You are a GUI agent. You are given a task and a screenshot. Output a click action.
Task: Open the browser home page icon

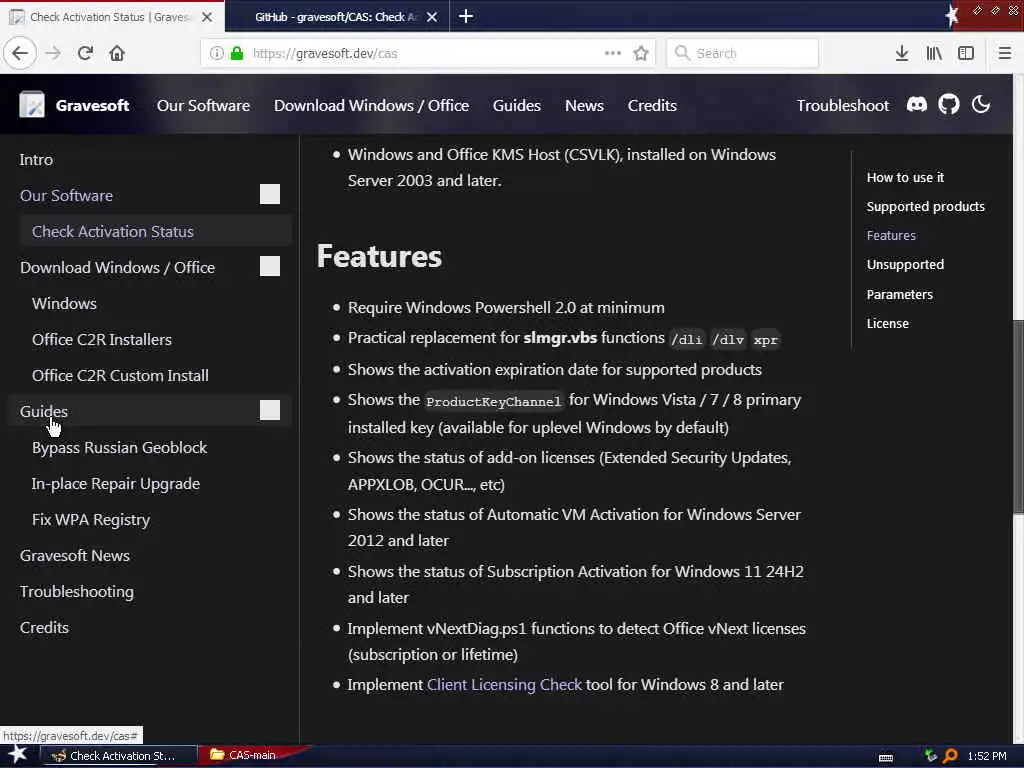117,53
